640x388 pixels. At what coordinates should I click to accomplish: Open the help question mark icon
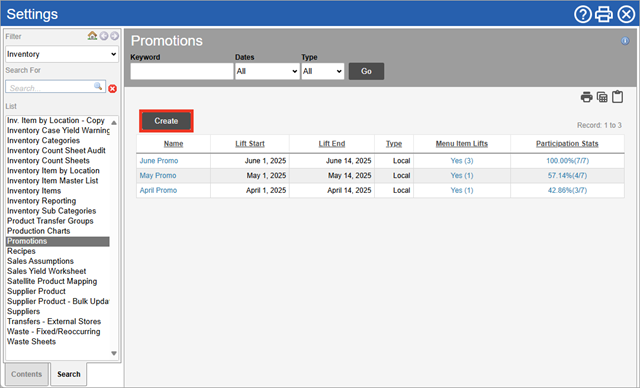click(x=582, y=14)
